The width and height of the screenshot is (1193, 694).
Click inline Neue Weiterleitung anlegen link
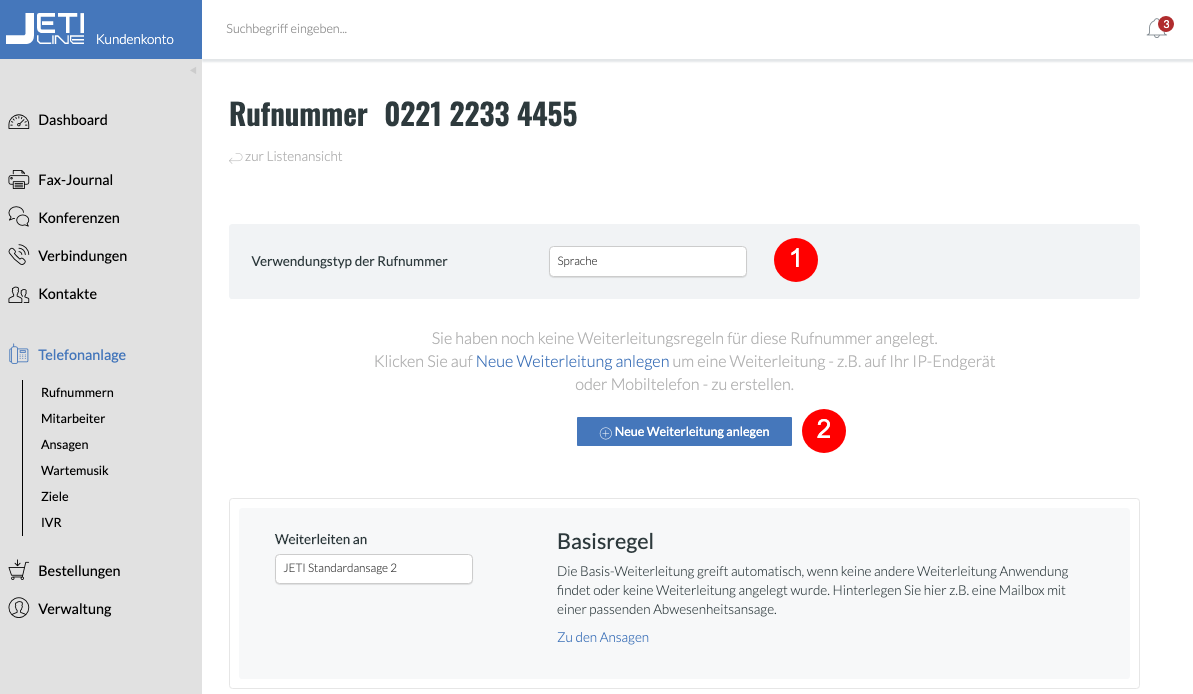point(572,361)
